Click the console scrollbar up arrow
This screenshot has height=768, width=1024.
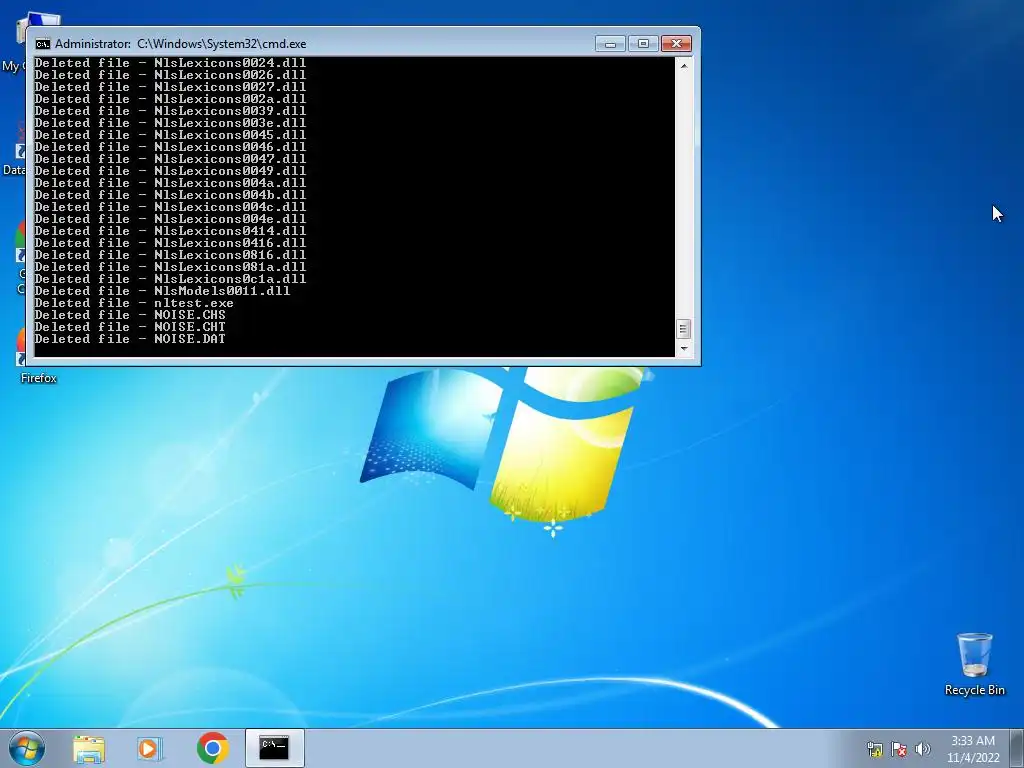pyautogui.click(x=683, y=65)
